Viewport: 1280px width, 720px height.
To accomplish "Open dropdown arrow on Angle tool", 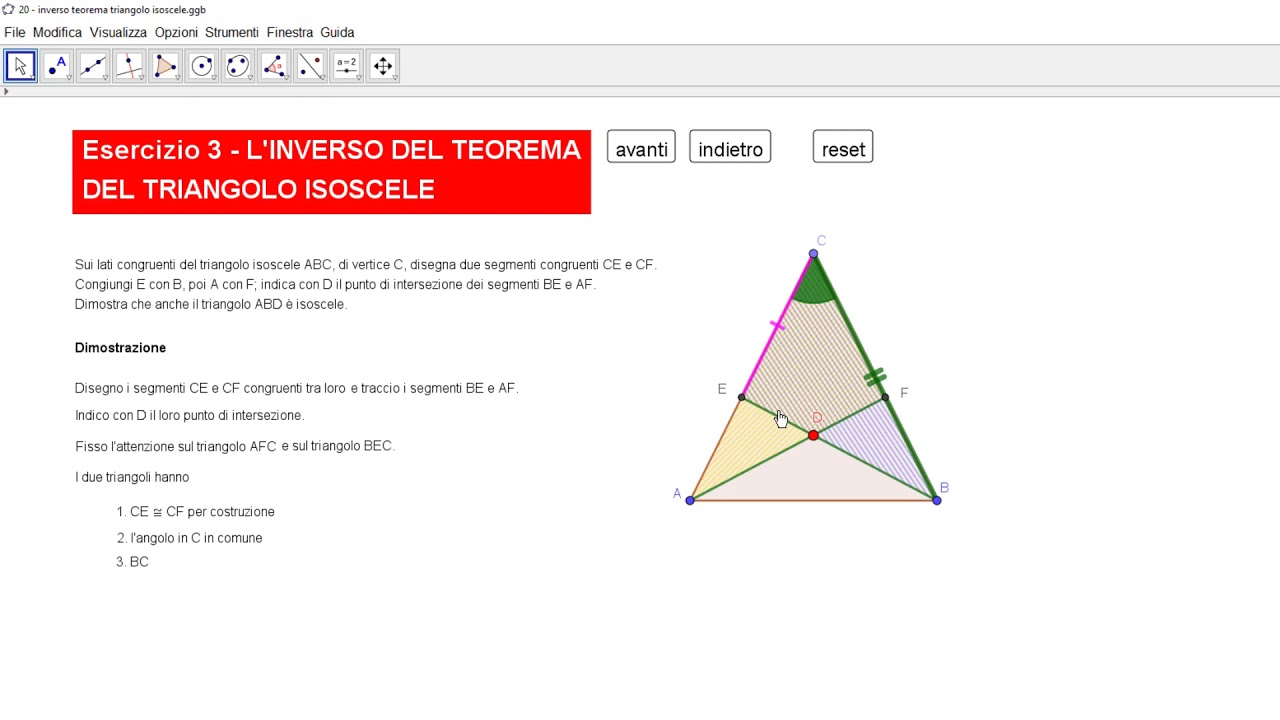I will tap(286, 78).
